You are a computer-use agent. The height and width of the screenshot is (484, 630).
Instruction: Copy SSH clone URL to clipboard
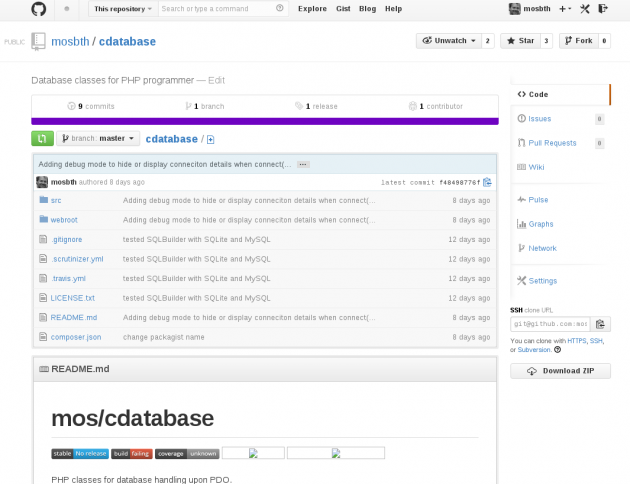(x=600, y=324)
